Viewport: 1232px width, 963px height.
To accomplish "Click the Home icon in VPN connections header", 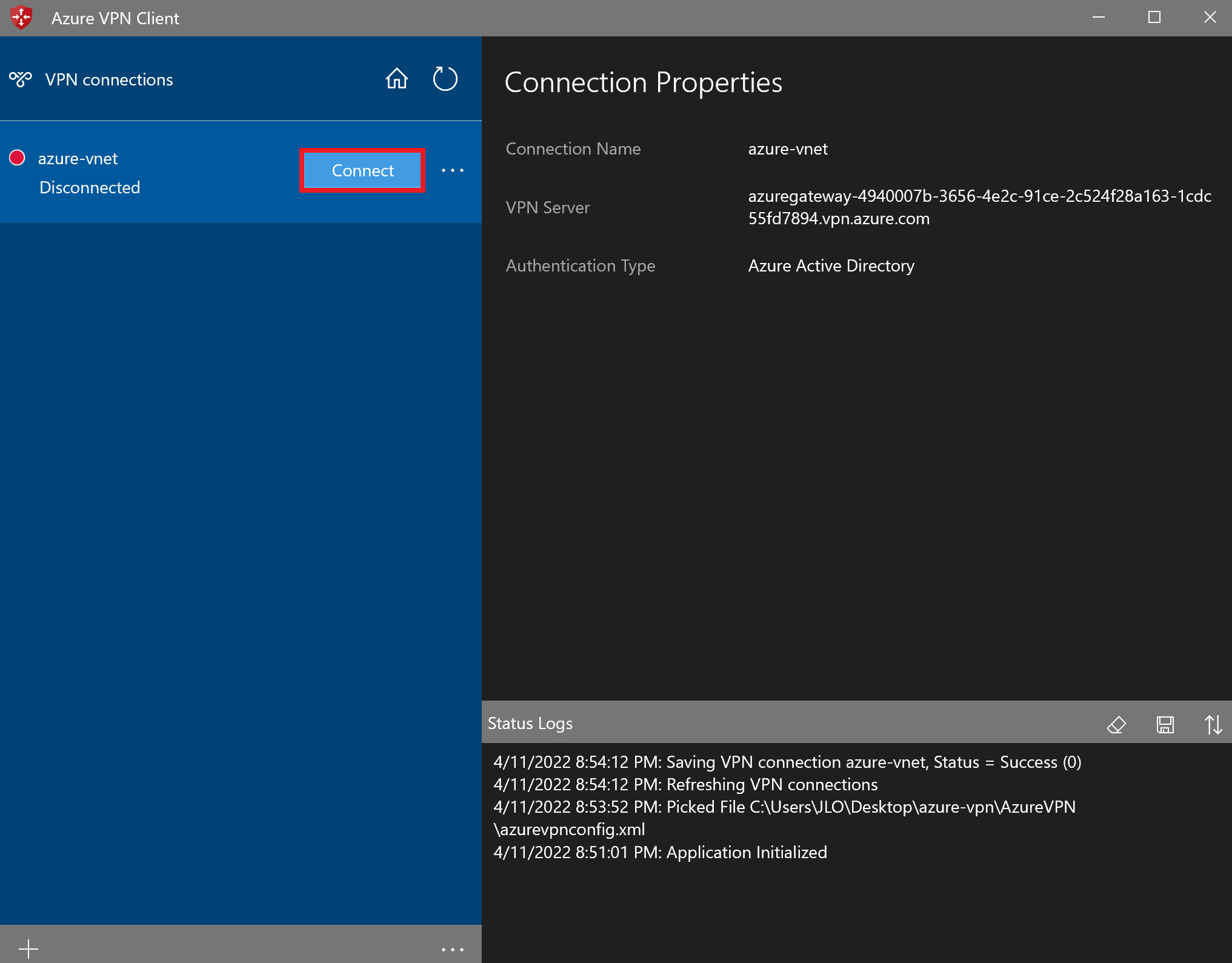I will pyautogui.click(x=397, y=79).
